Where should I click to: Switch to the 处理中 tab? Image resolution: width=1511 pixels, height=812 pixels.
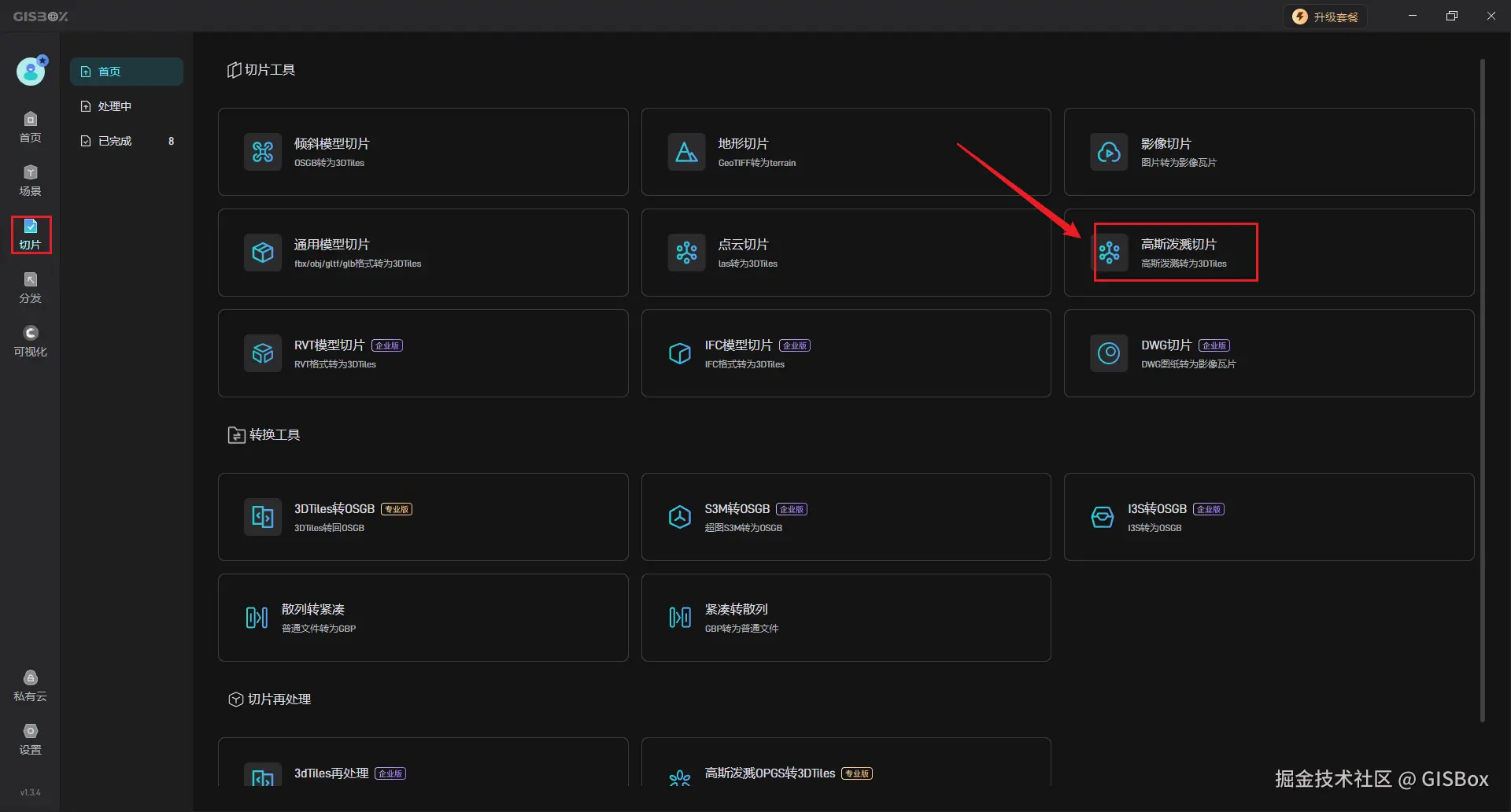(127, 106)
